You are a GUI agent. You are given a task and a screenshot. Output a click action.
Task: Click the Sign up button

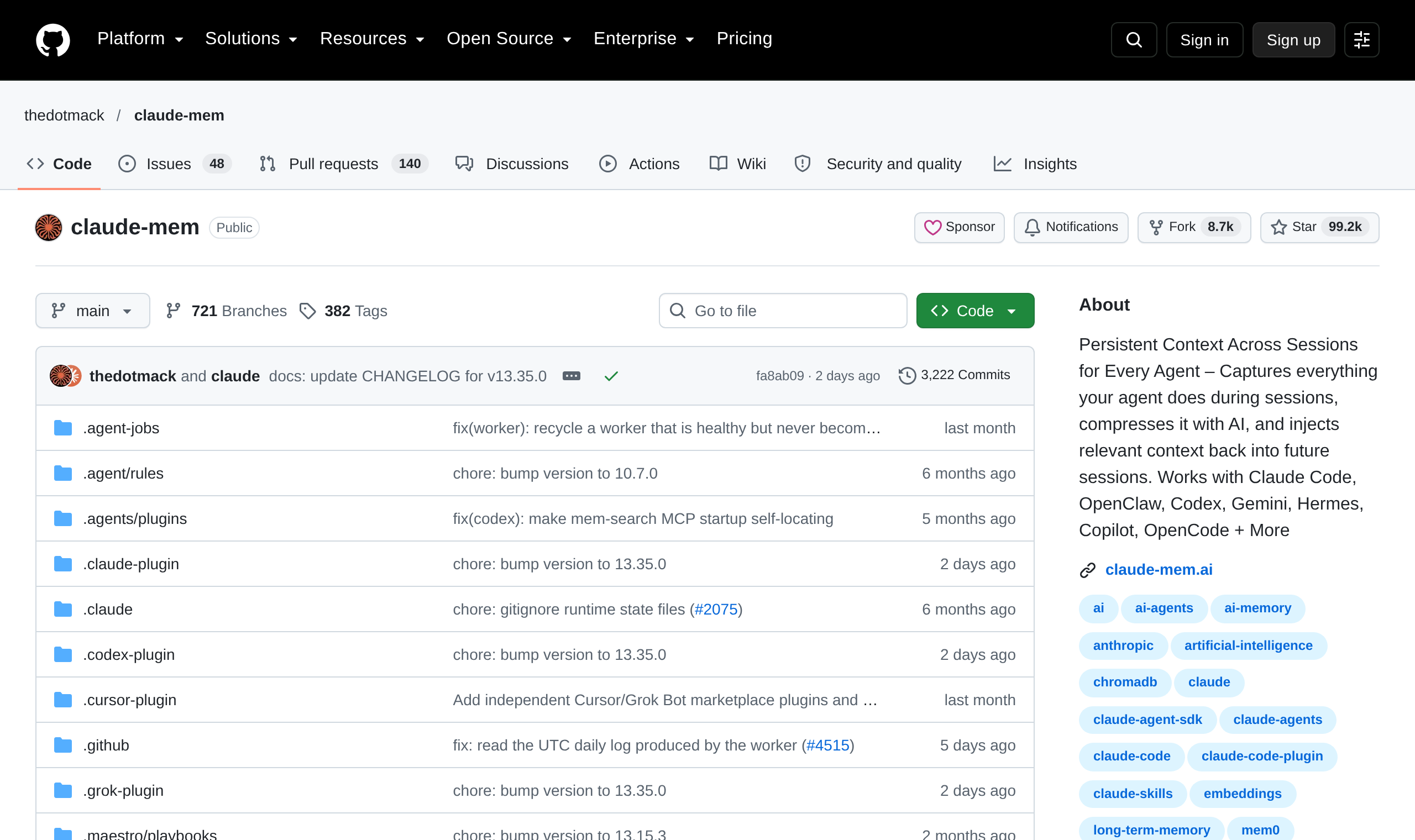pos(1293,40)
